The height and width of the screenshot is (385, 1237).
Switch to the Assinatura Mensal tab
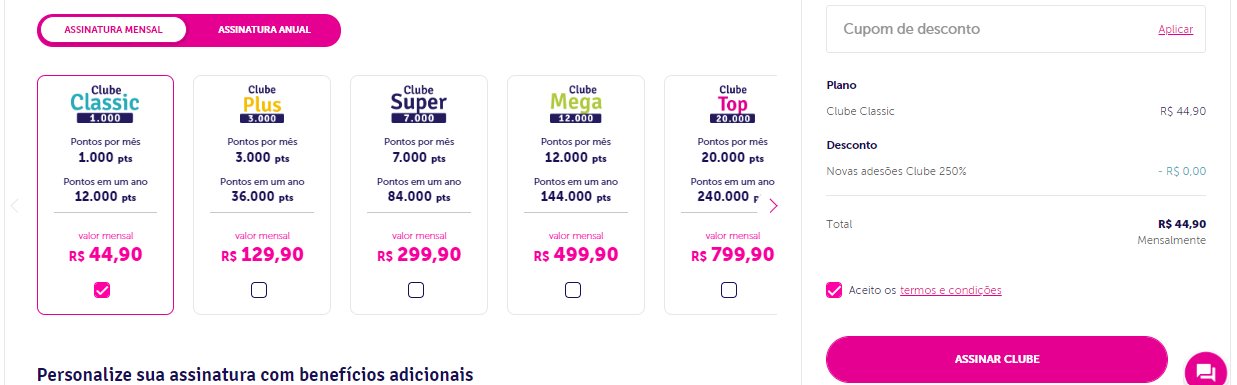click(x=113, y=30)
